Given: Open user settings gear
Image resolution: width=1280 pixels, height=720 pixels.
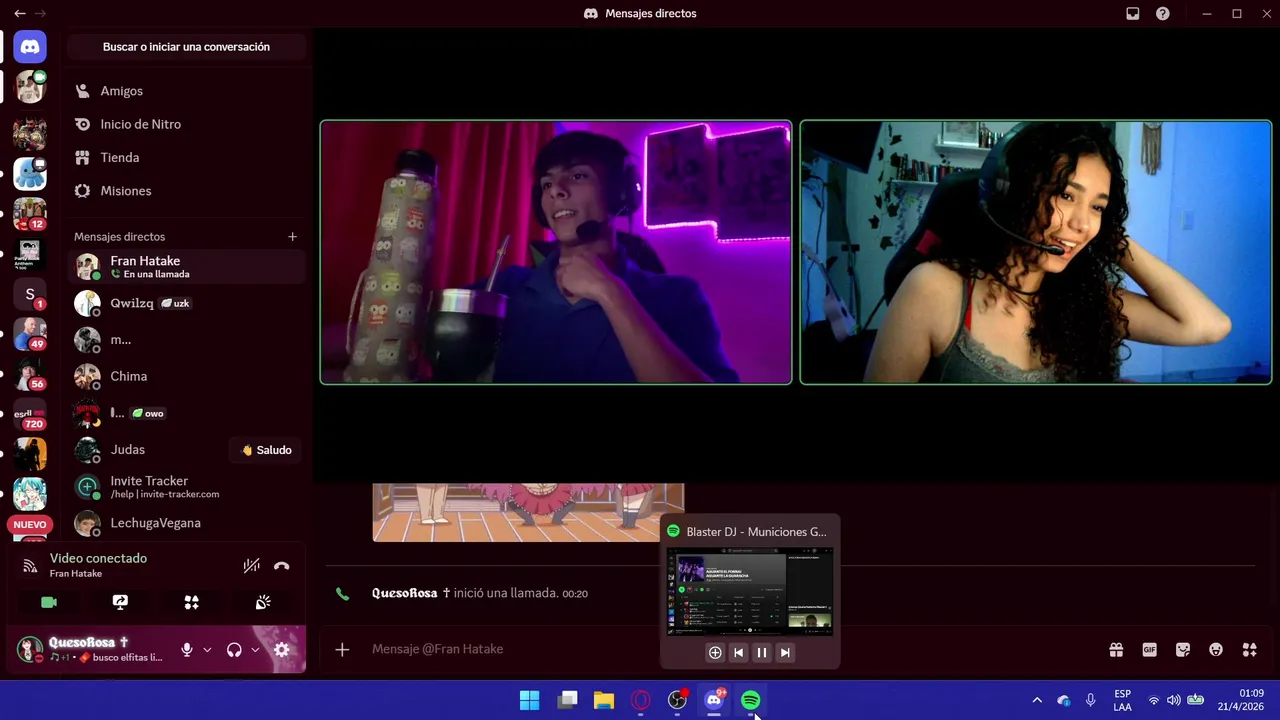Looking at the screenshot, I should [x=281, y=649].
